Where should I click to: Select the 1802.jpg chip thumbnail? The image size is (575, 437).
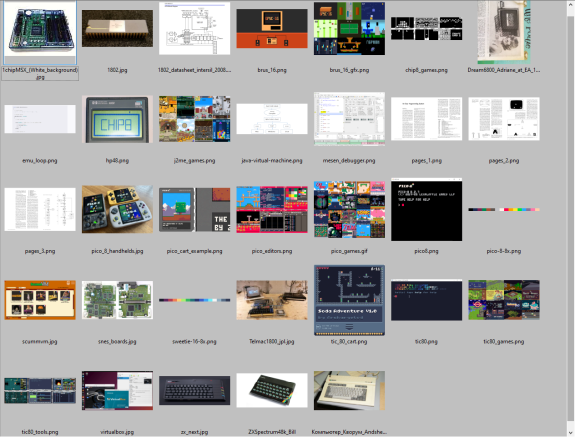(x=117, y=28)
